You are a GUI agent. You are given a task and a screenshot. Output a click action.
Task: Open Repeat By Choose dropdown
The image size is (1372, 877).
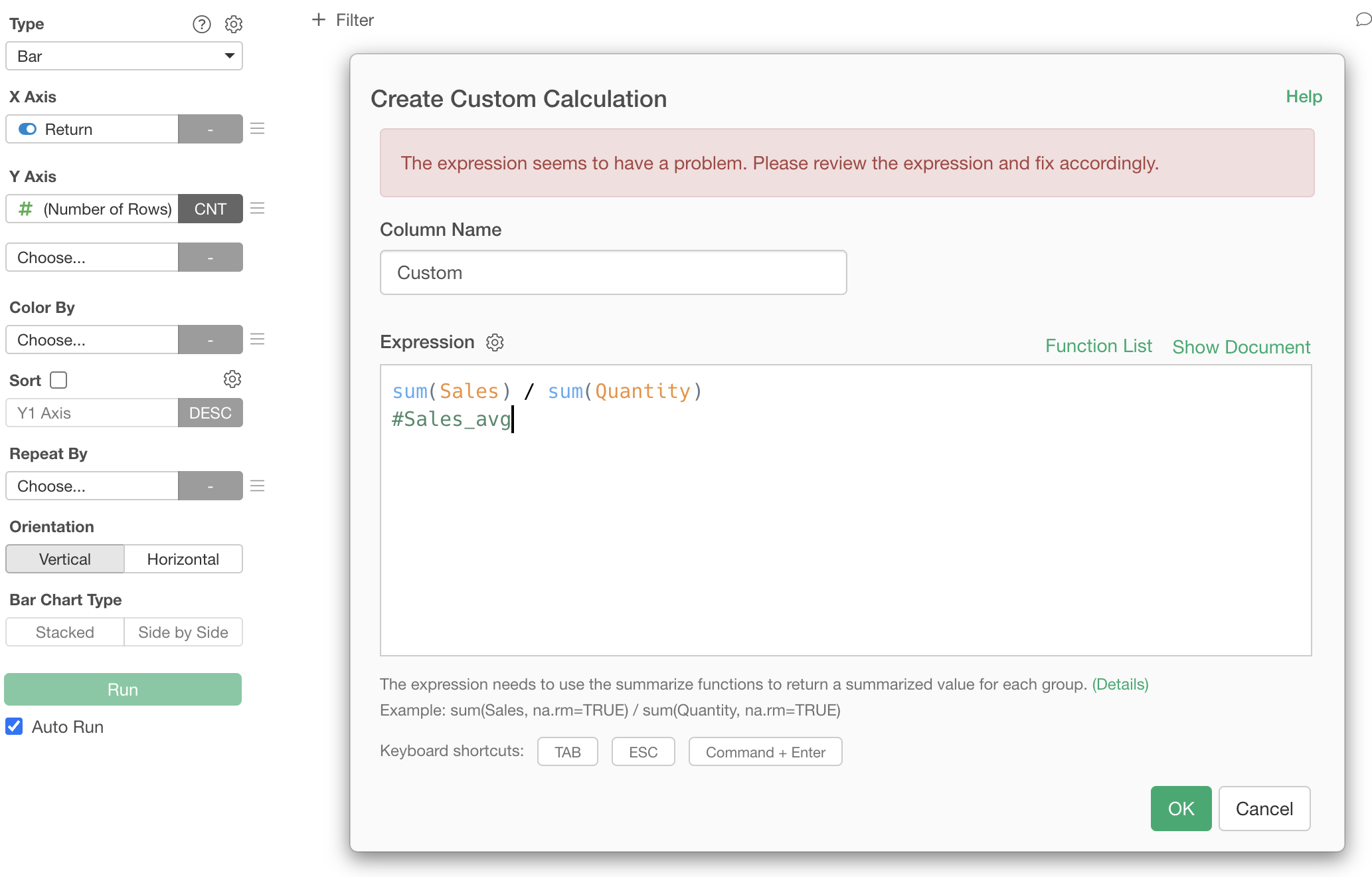pyautogui.click(x=92, y=486)
